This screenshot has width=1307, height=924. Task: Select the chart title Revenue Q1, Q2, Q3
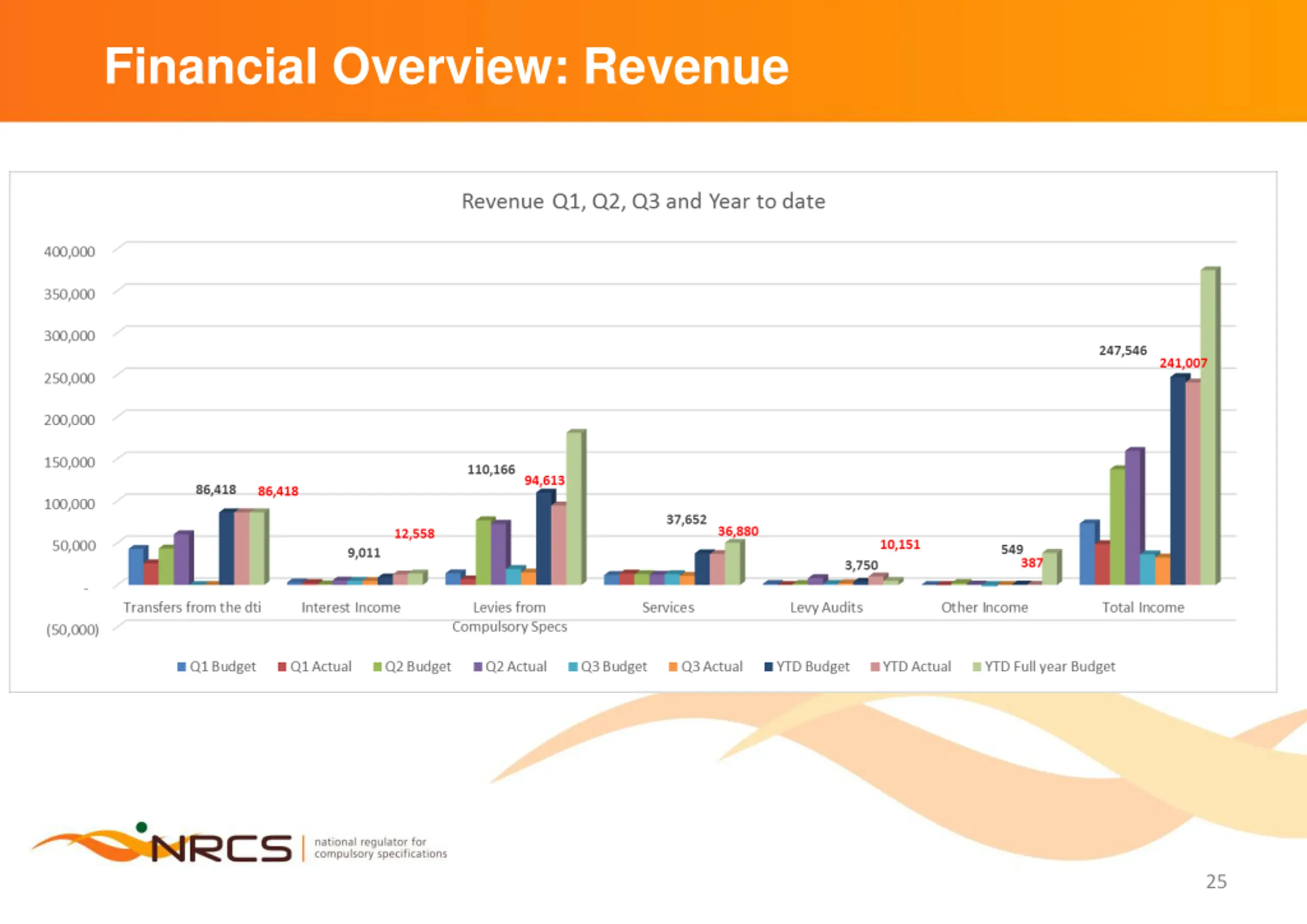click(643, 202)
